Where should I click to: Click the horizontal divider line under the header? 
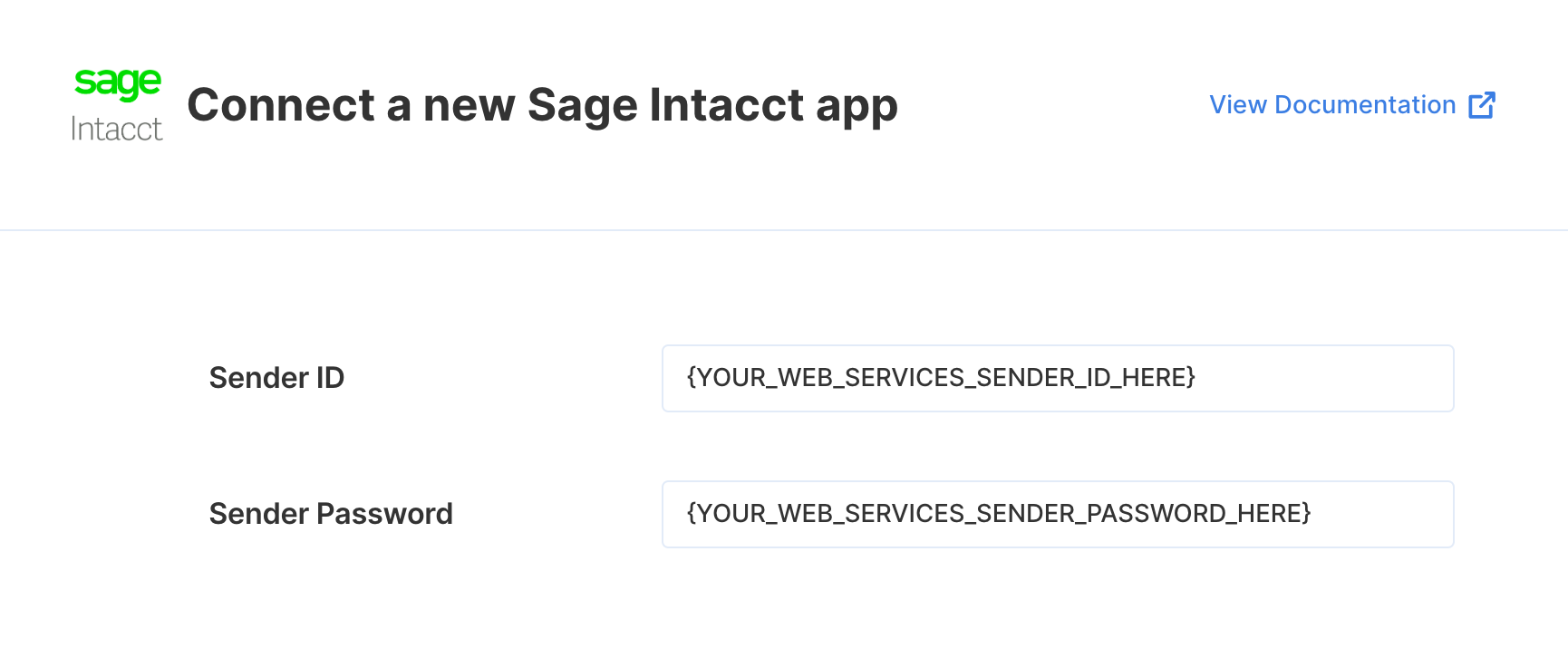784,230
